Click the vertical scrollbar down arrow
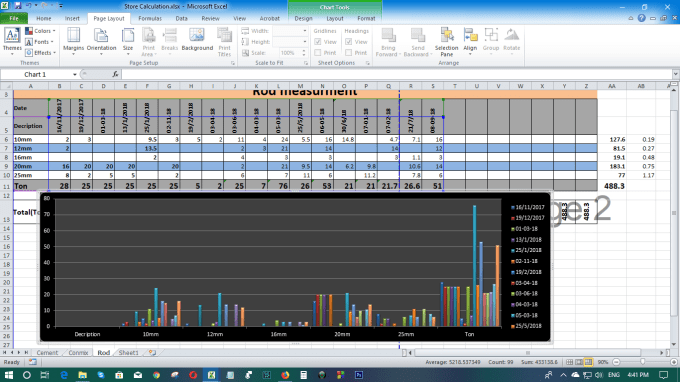Screen dimensions: 680x382 coord(674,345)
